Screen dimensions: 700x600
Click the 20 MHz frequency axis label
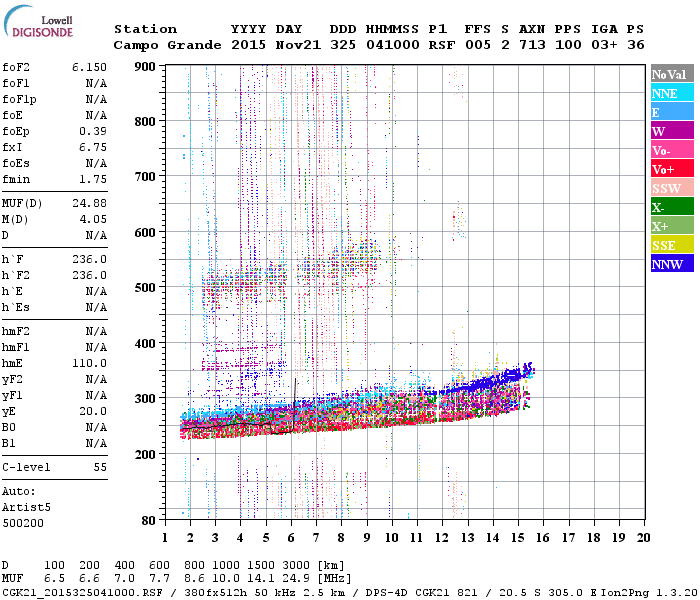643,538
